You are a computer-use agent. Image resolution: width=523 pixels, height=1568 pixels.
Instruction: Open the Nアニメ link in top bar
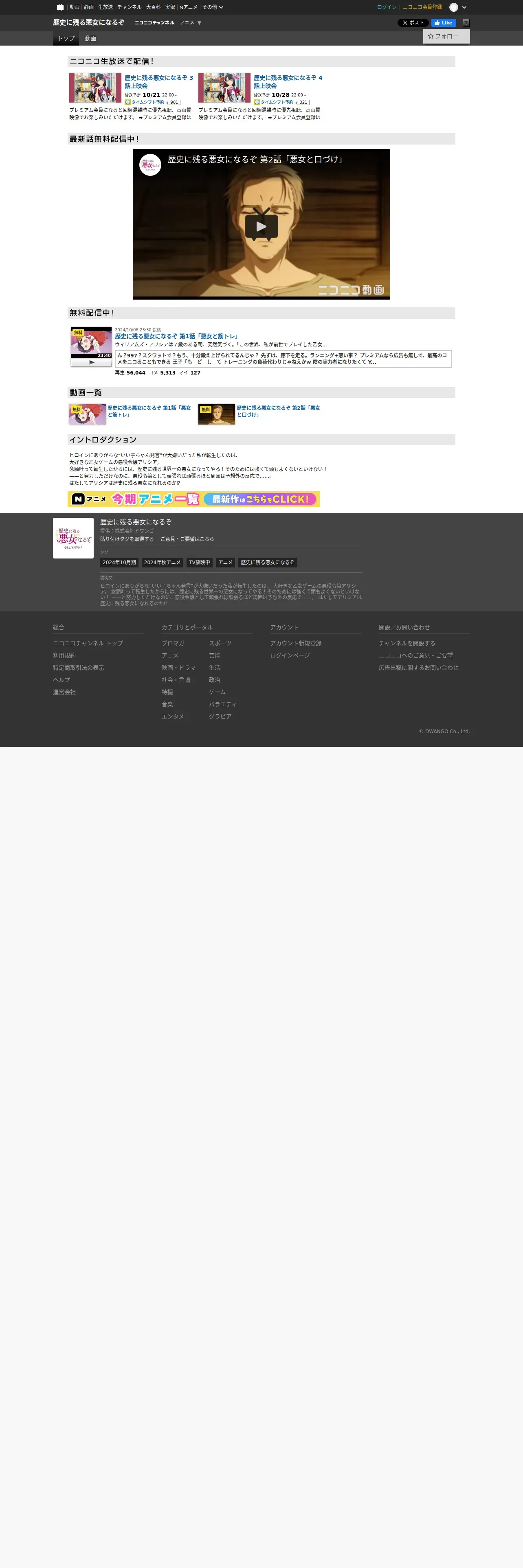(188, 7)
